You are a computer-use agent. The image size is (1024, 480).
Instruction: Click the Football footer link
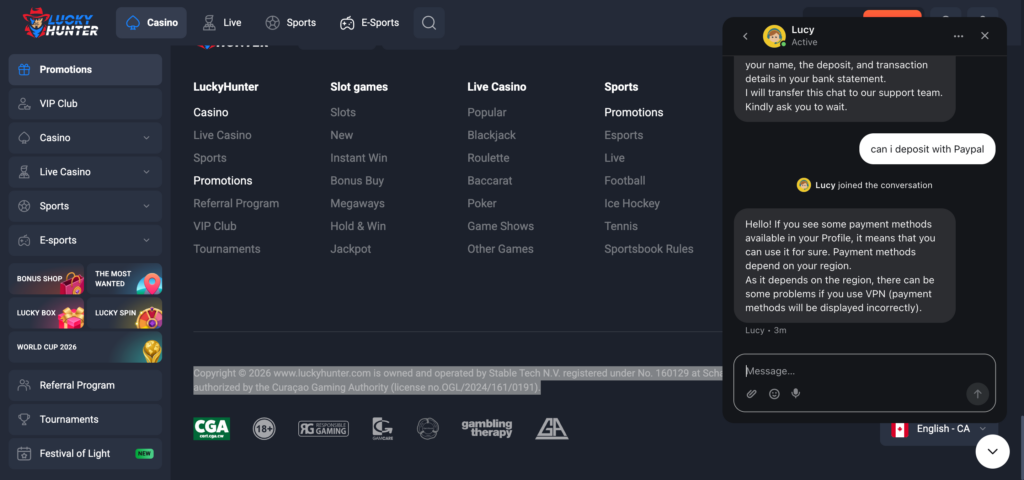625,180
